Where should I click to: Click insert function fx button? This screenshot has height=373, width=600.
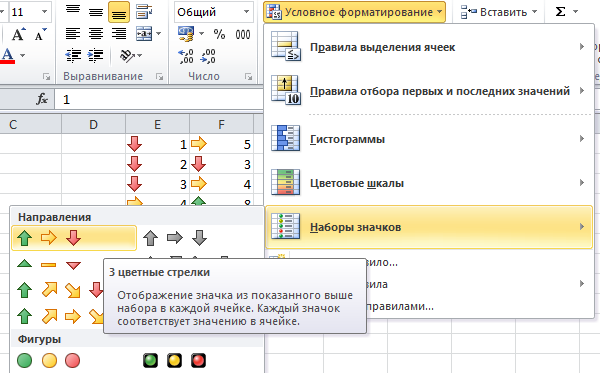coord(42,99)
